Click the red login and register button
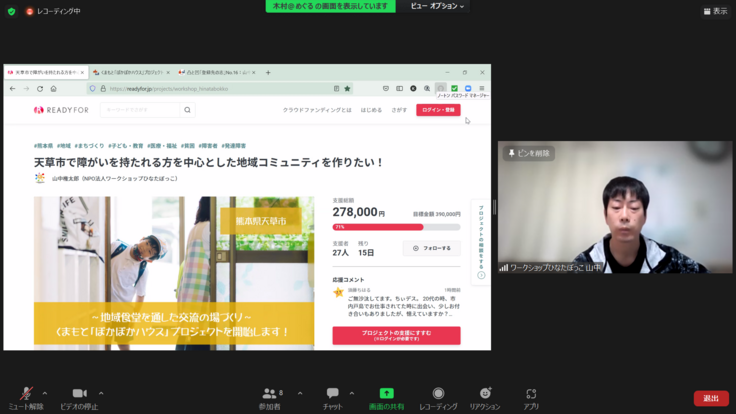 [x=438, y=110]
